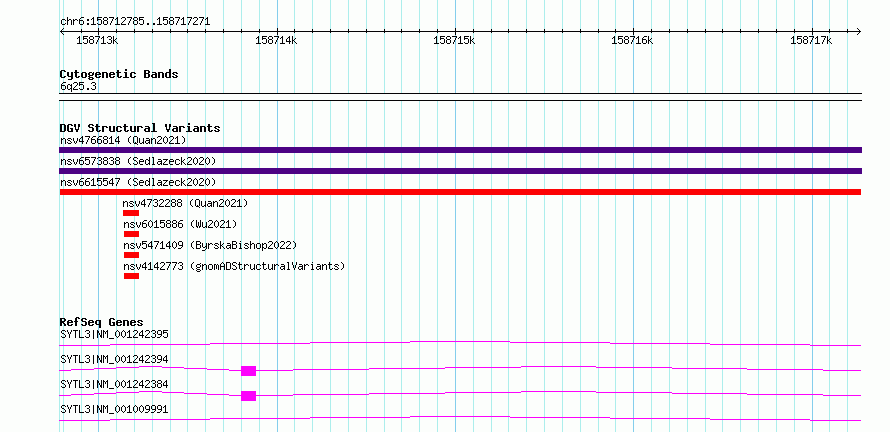Image resolution: width=890 pixels, height=432 pixels.
Task: Click the 158713k ruler label
Action: click(97, 40)
